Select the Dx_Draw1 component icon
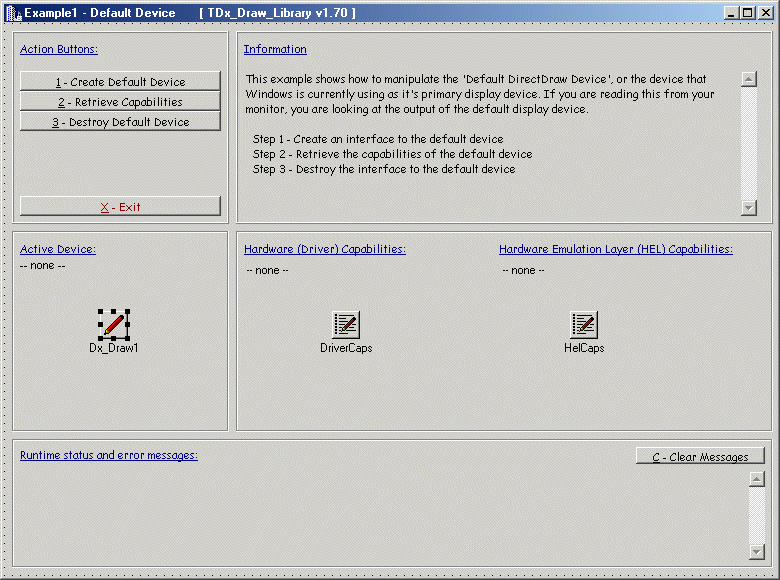Screen dimensions: 780x580 pos(114,324)
